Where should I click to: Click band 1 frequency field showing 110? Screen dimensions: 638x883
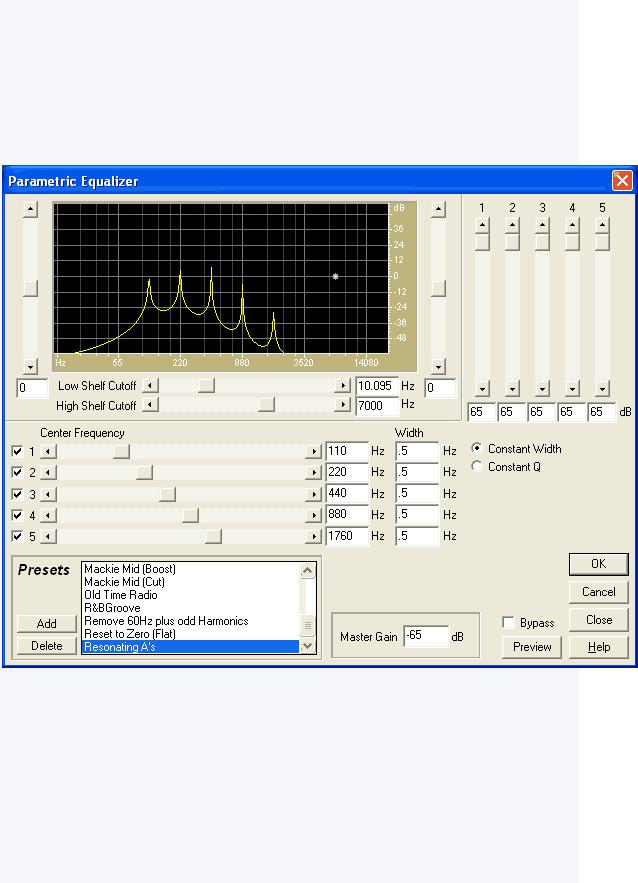[x=347, y=451]
